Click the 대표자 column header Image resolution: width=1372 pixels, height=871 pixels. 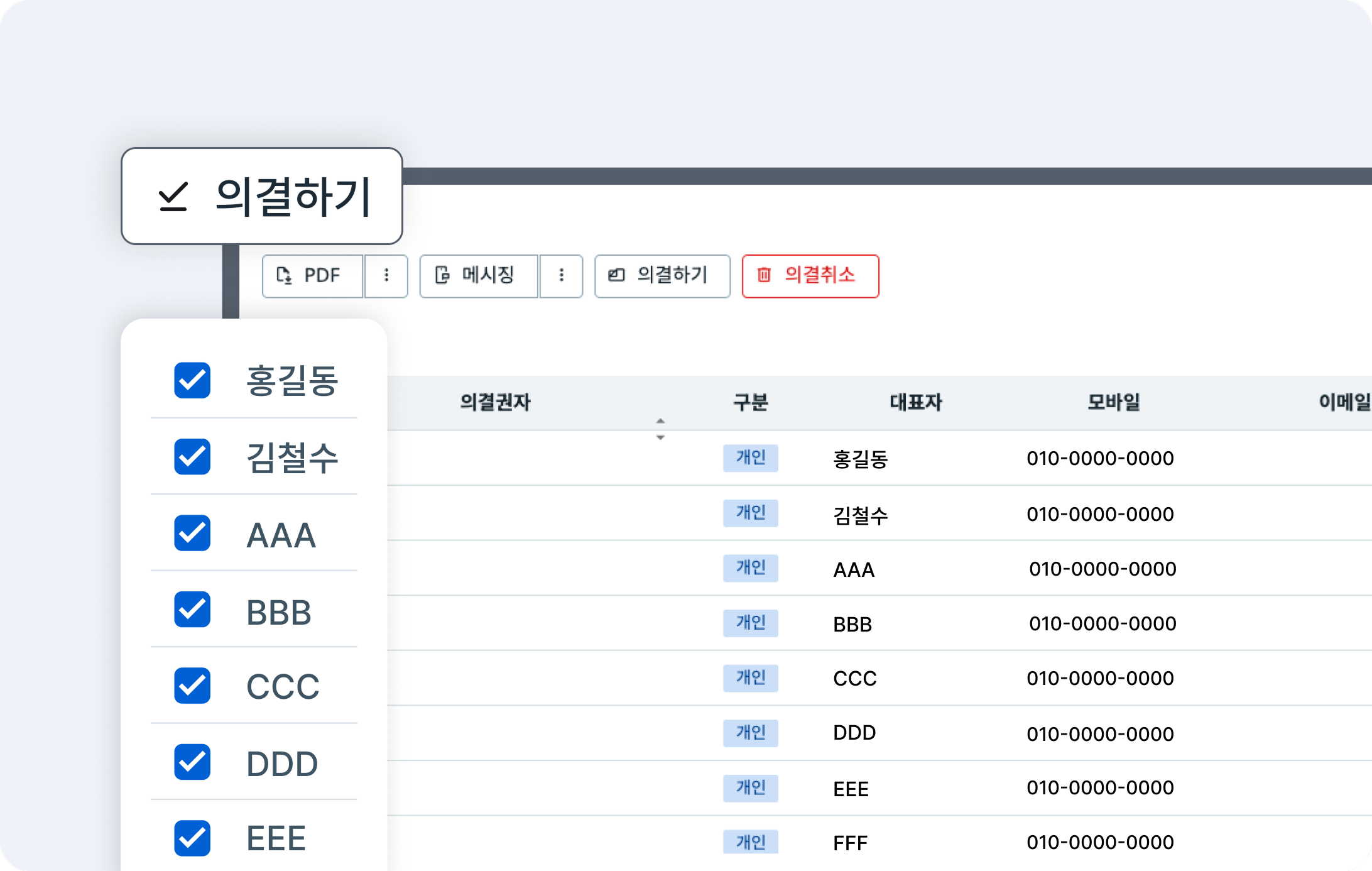coord(916,402)
